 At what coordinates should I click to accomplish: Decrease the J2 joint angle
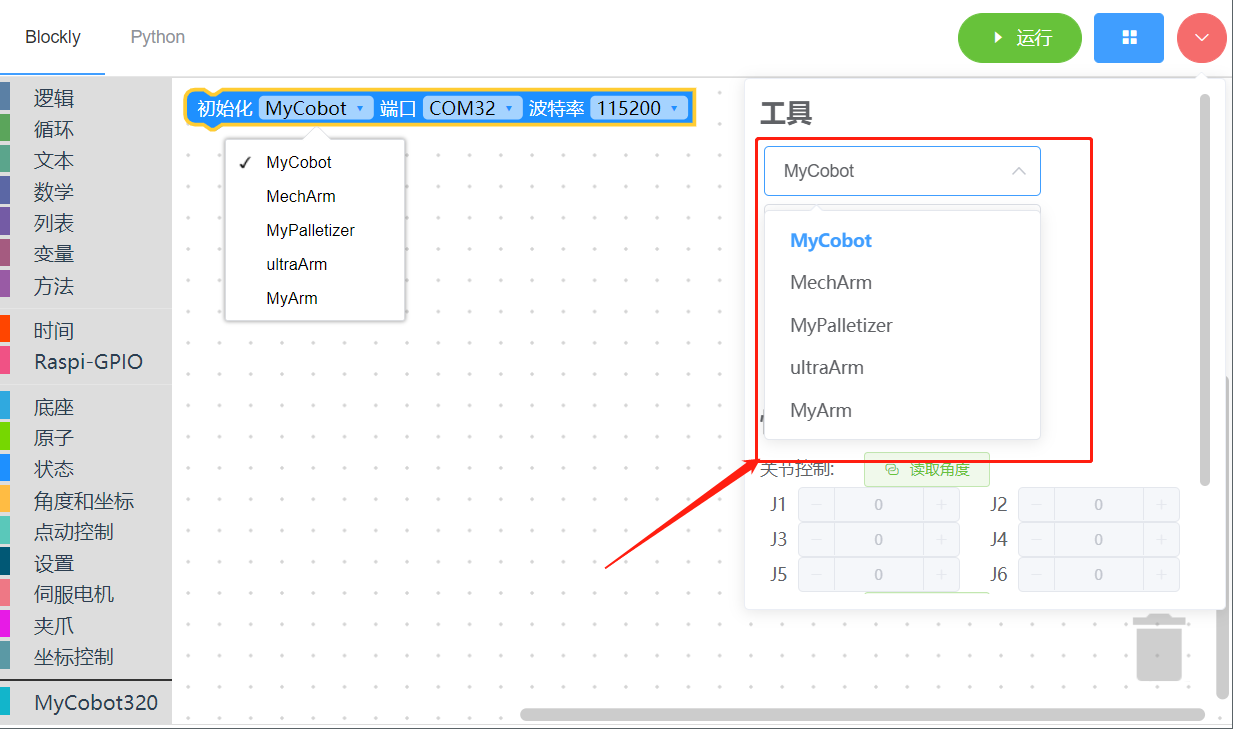[x=1037, y=505]
